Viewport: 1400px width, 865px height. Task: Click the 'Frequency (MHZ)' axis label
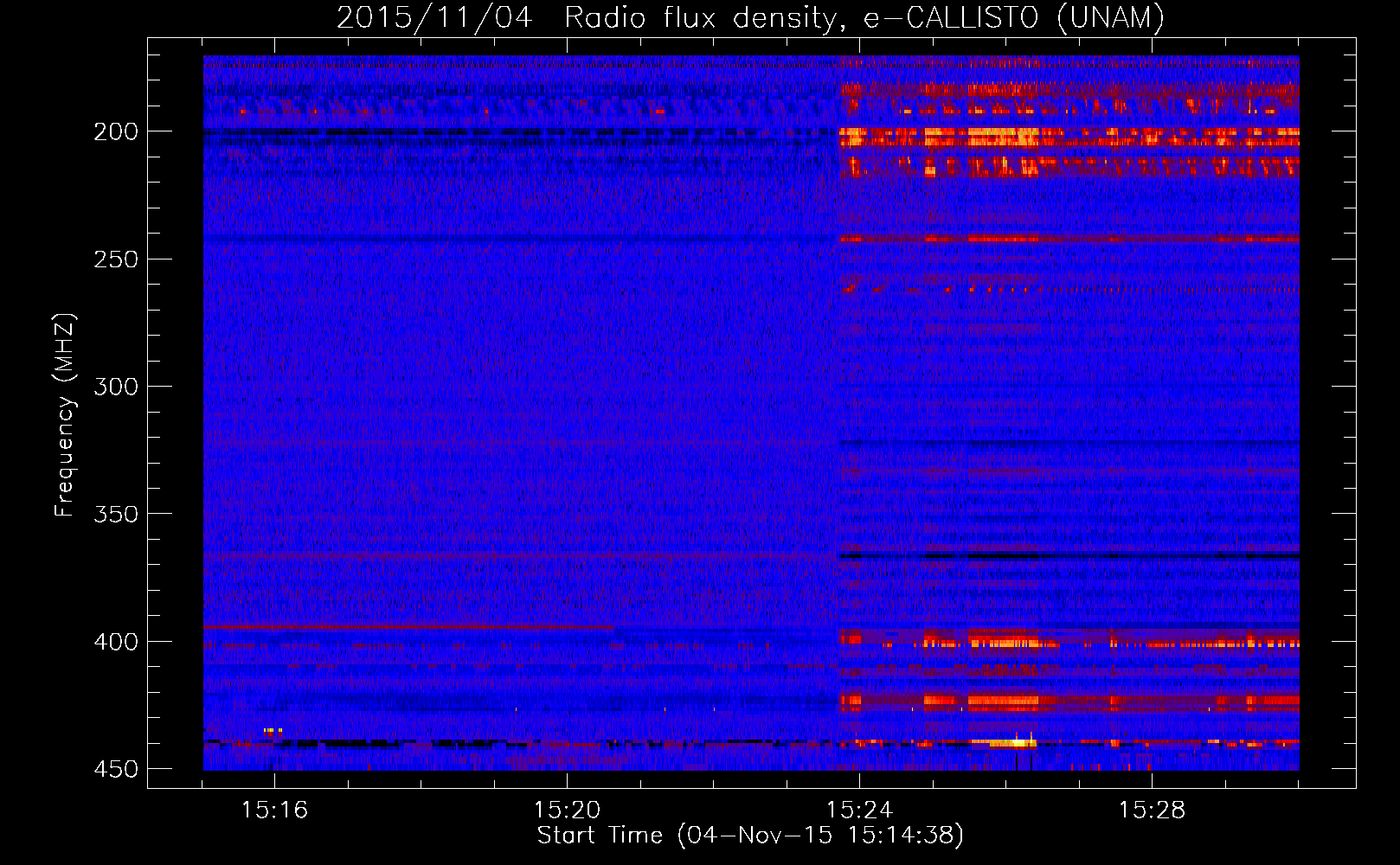pyautogui.click(x=65, y=415)
